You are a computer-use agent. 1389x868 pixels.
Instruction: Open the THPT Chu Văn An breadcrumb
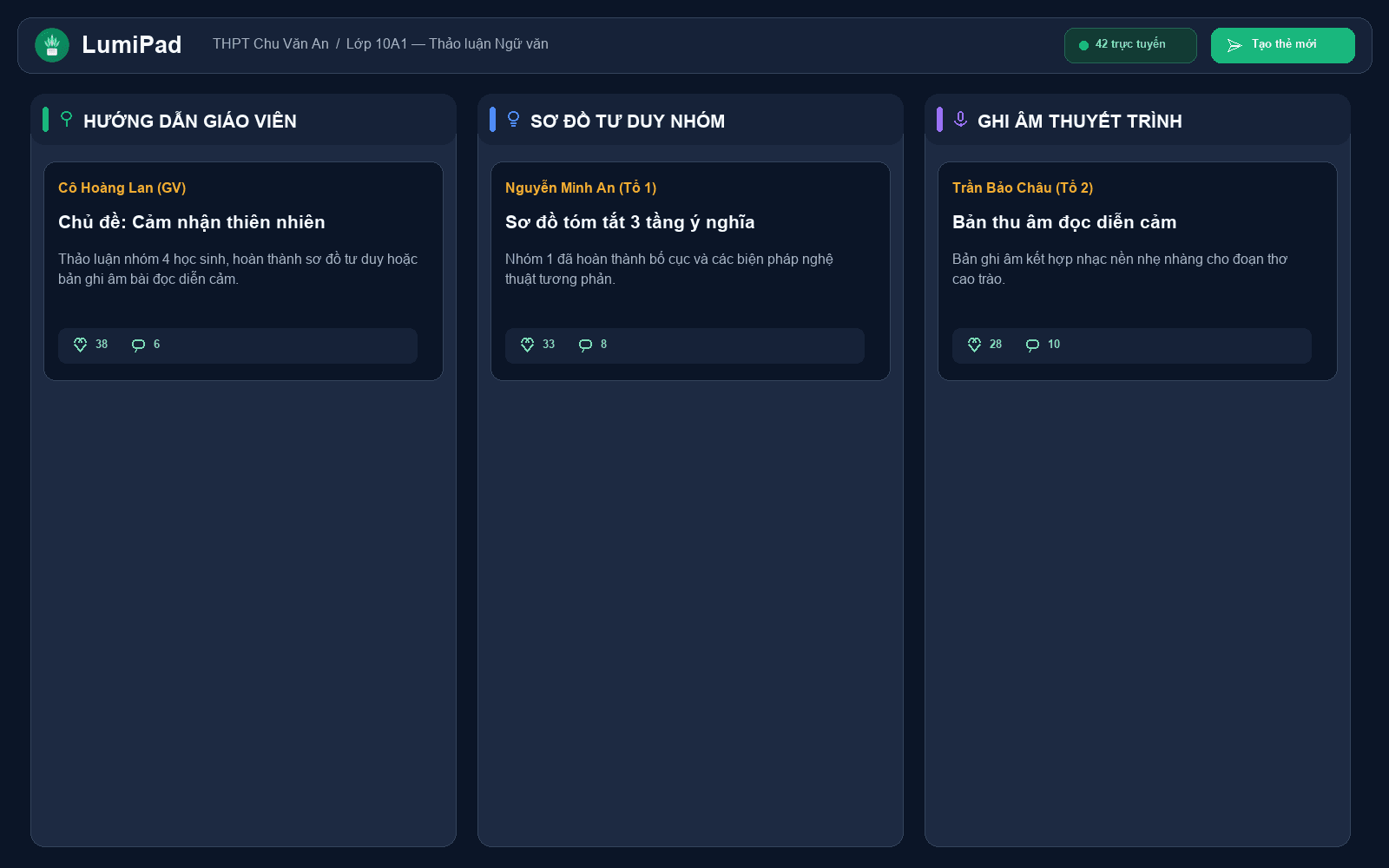[x=271, y=44]
